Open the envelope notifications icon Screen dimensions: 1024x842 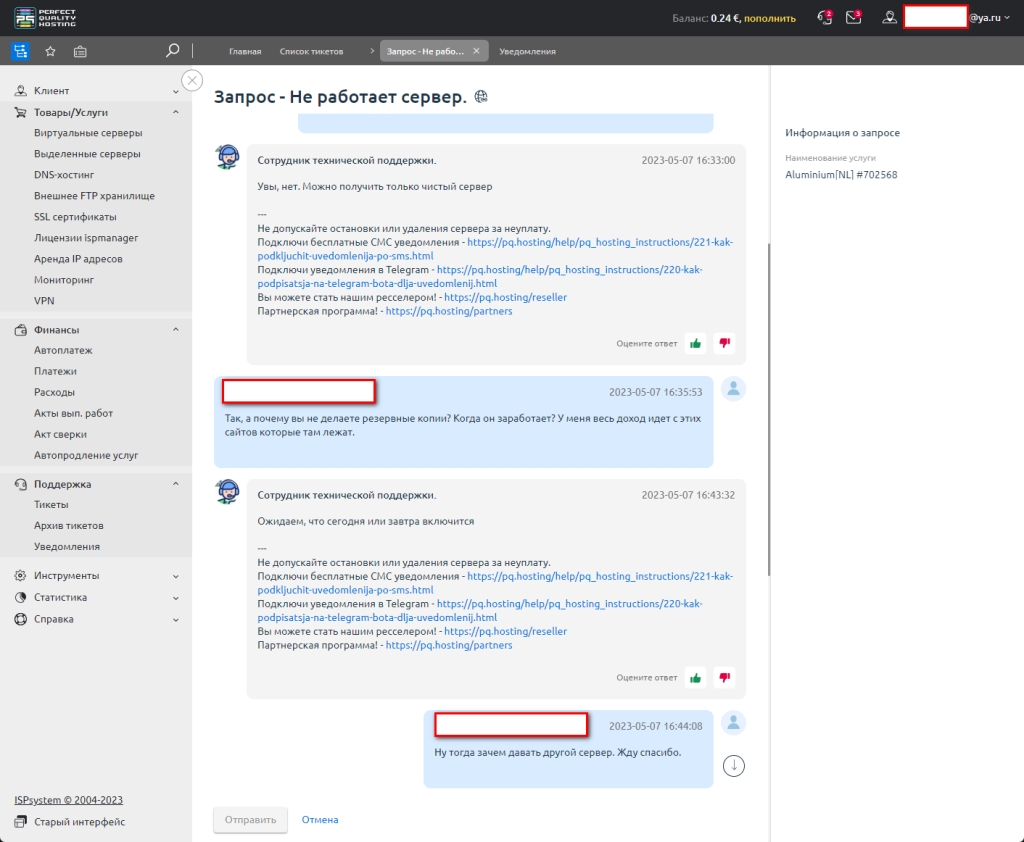tap(854, 17)
